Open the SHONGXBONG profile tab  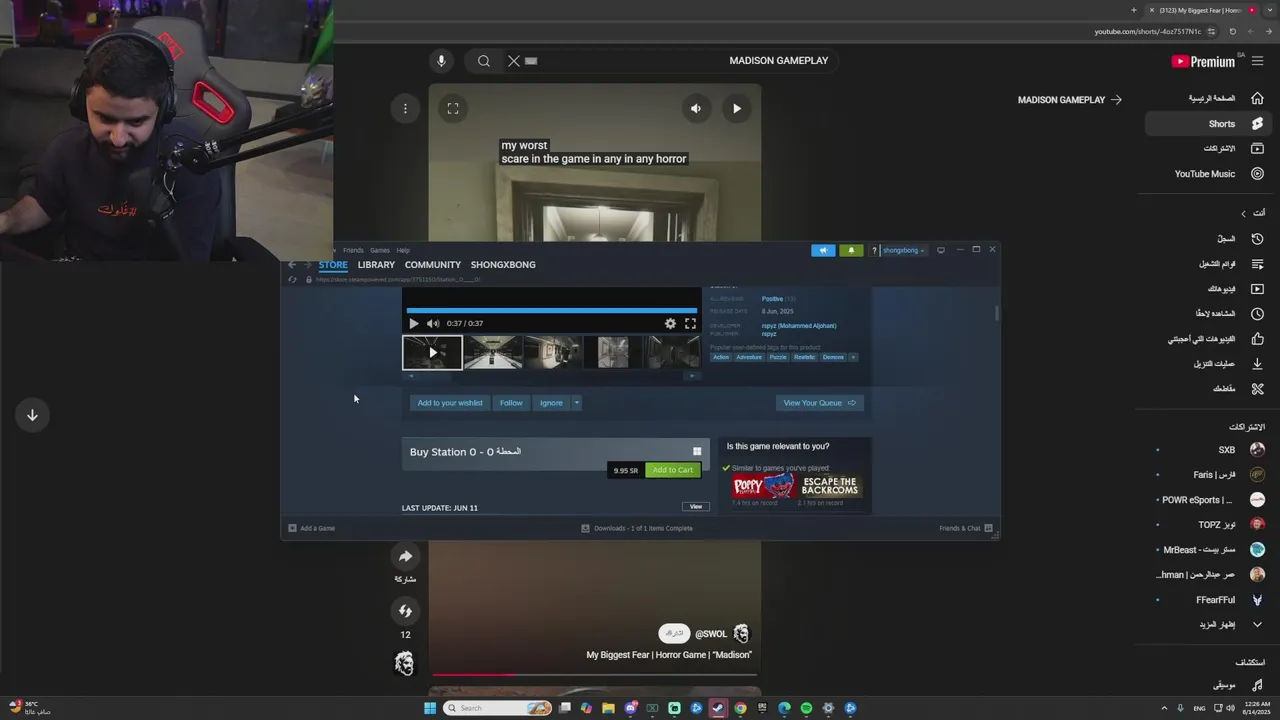[503, 265]
